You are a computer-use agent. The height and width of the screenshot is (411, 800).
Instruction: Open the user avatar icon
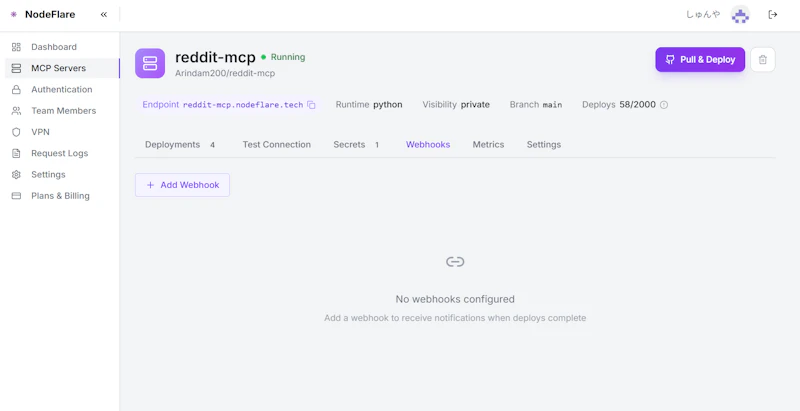pos(740,15)
